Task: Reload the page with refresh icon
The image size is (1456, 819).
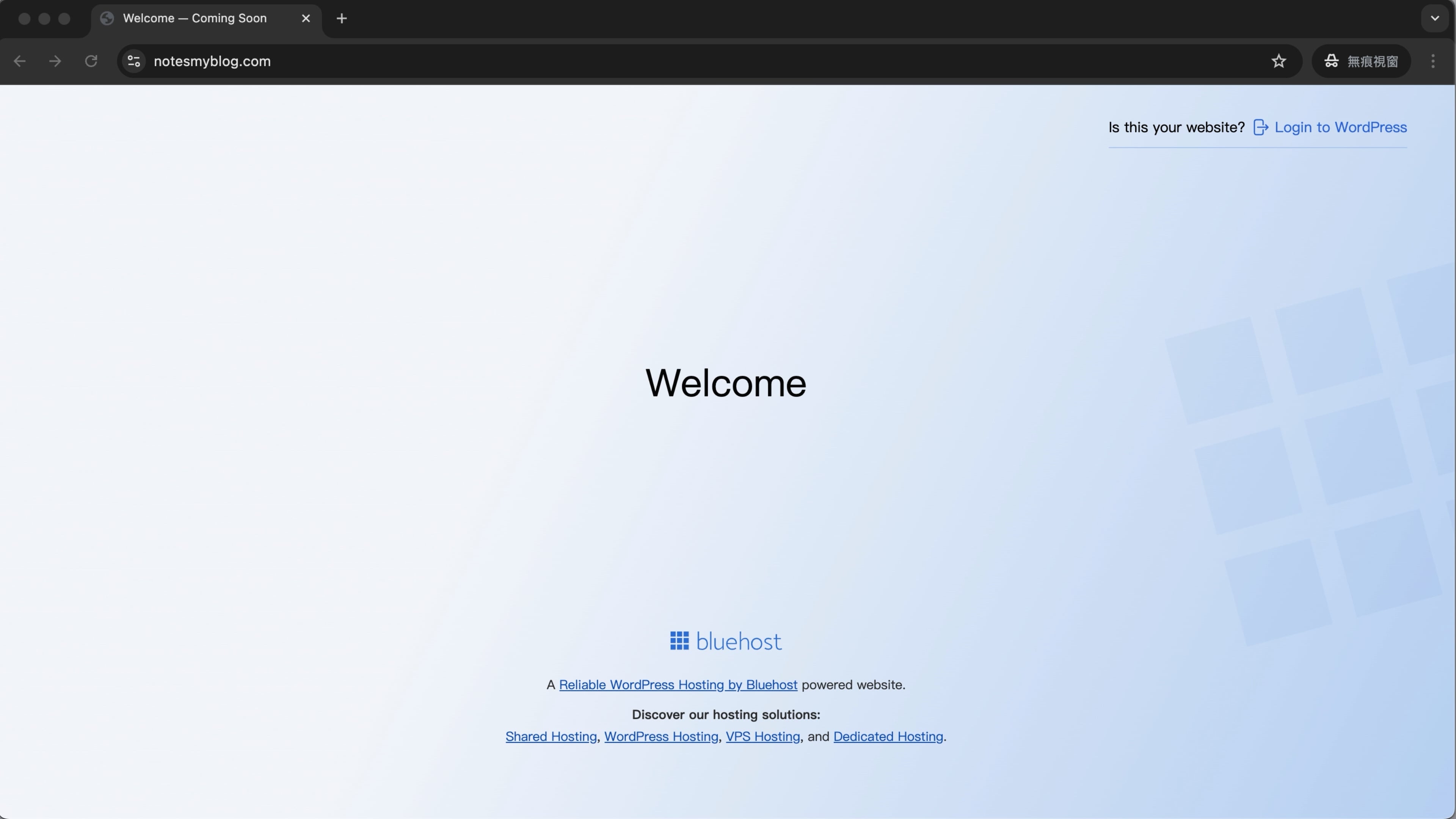Action: [91, 61]
